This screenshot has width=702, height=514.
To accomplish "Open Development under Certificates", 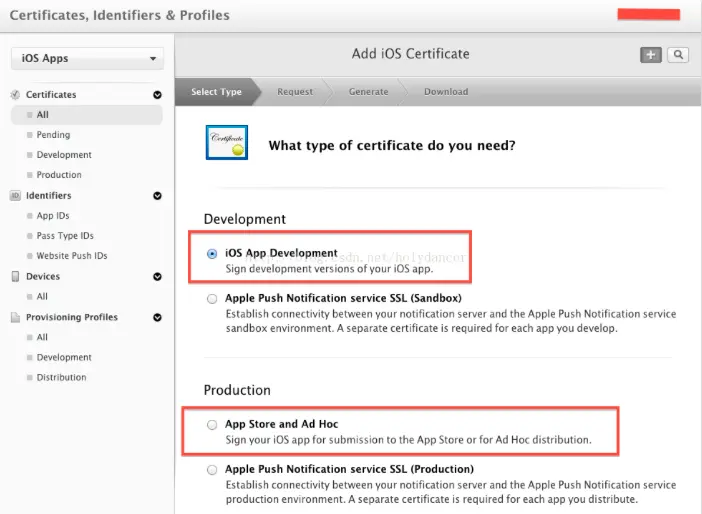I will coord(64,155).
